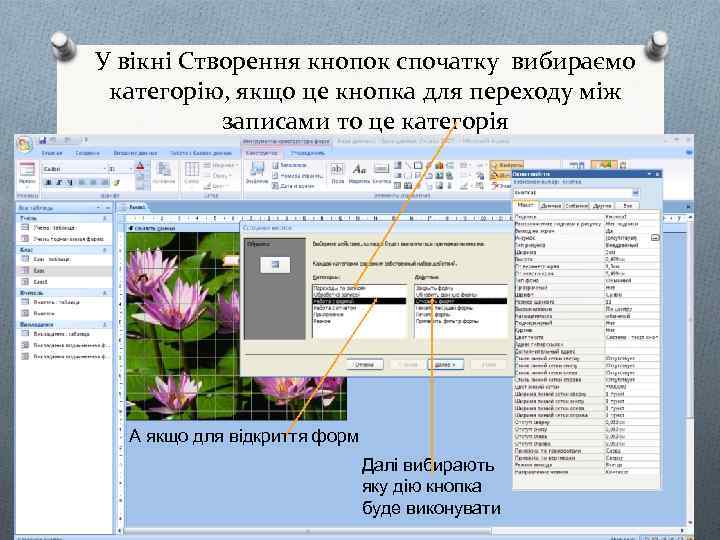Click the Заголовок title control

[x=289, y=165]
